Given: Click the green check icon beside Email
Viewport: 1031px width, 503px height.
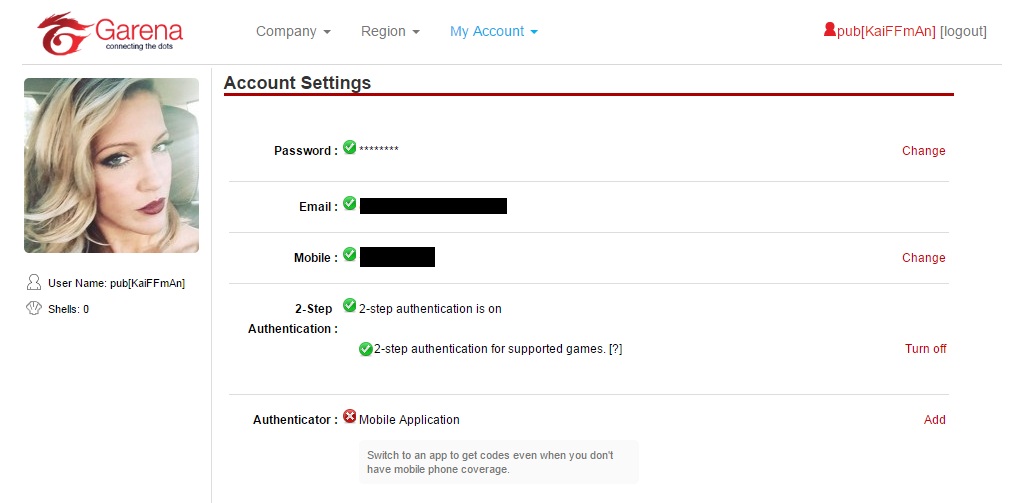Looking at the screenshot, I should tap(349, 203).
